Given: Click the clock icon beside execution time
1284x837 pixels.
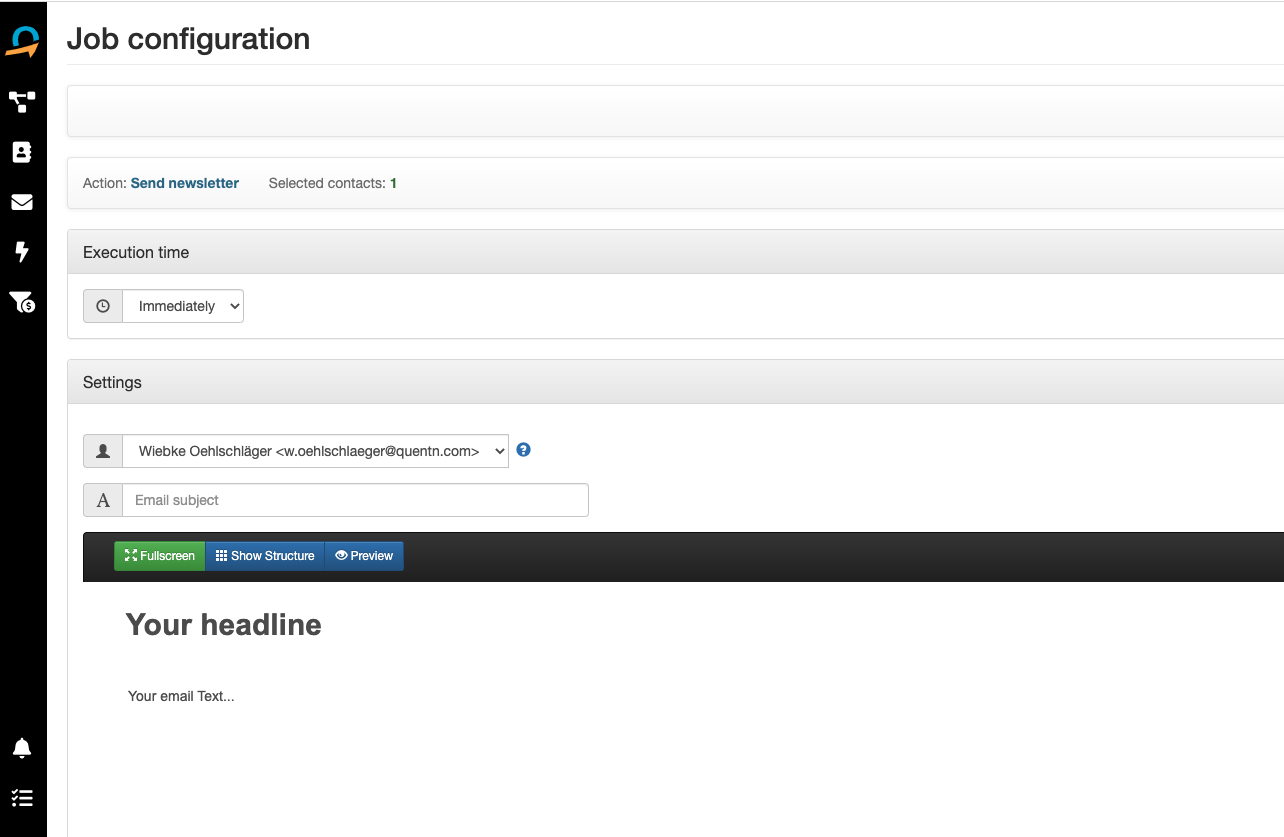Looking at the screenshot, I should 103,307.
